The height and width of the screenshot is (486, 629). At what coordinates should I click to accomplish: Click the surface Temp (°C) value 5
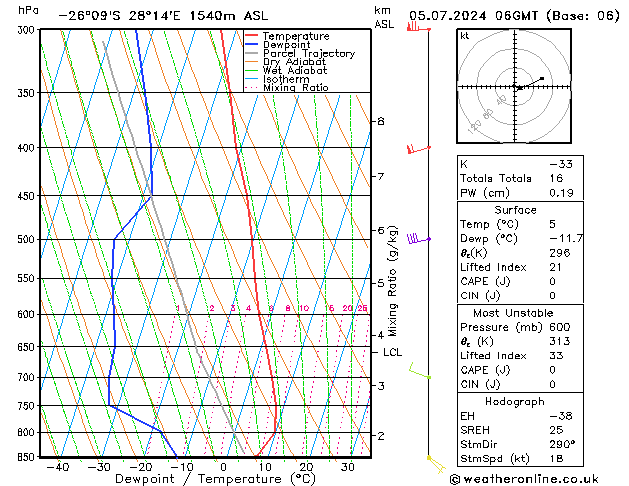(553, 224)
